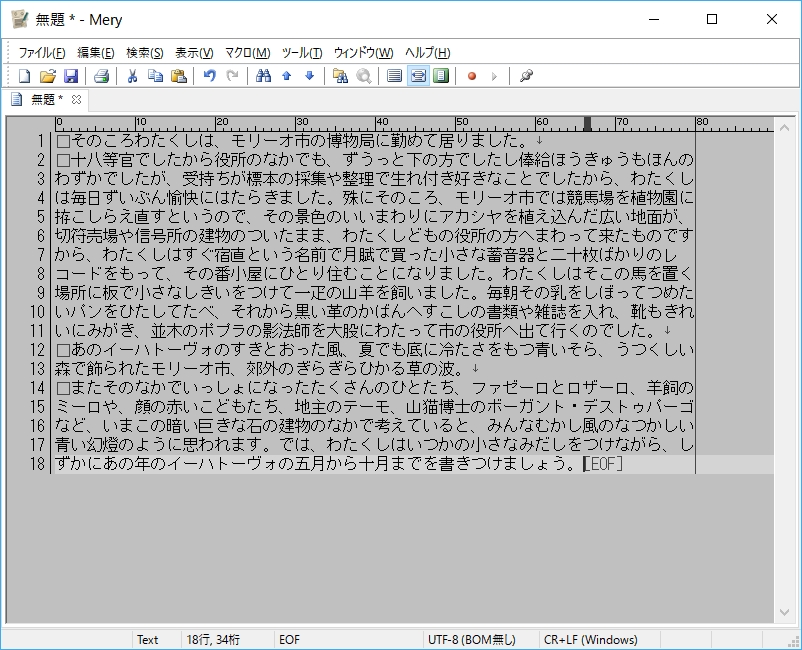Start macro recording with red dot
This screenshot has width=802, height=650.
click(x=472, y=76)
